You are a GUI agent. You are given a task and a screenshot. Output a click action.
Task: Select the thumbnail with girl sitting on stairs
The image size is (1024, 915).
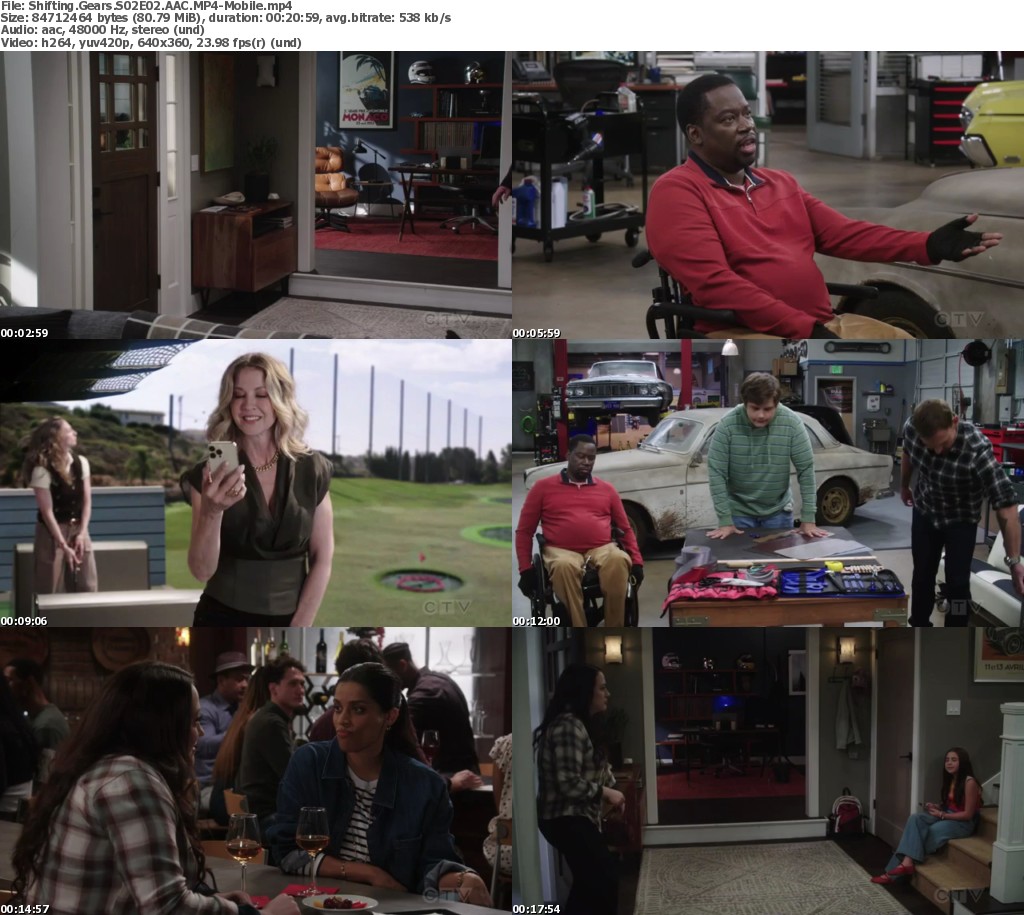(x=768, y=771)
